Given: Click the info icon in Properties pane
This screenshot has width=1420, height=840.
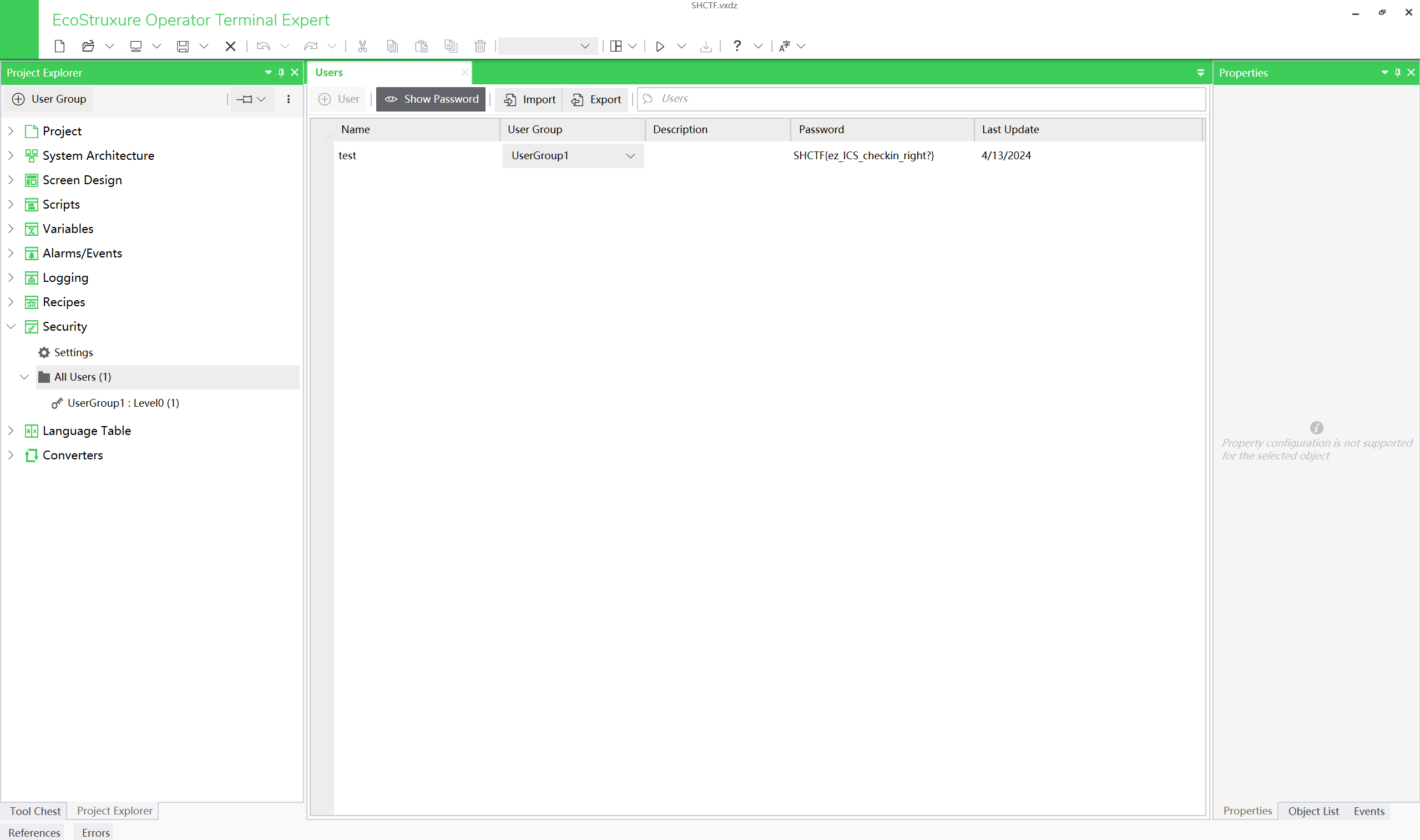Looking at the screenshot, I should pos(1316,427).
